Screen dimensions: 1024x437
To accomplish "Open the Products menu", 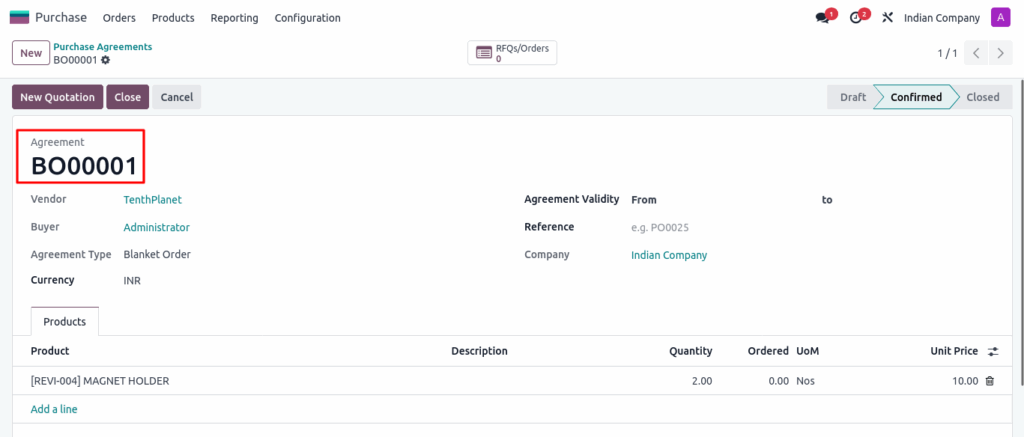I will [x=173, y=18].
